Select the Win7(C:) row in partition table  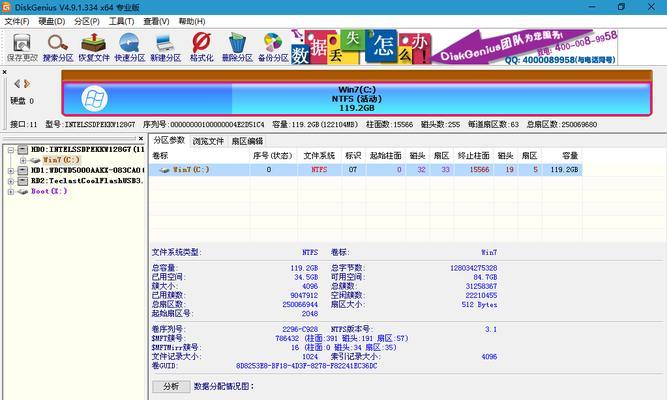pos(366,169)
